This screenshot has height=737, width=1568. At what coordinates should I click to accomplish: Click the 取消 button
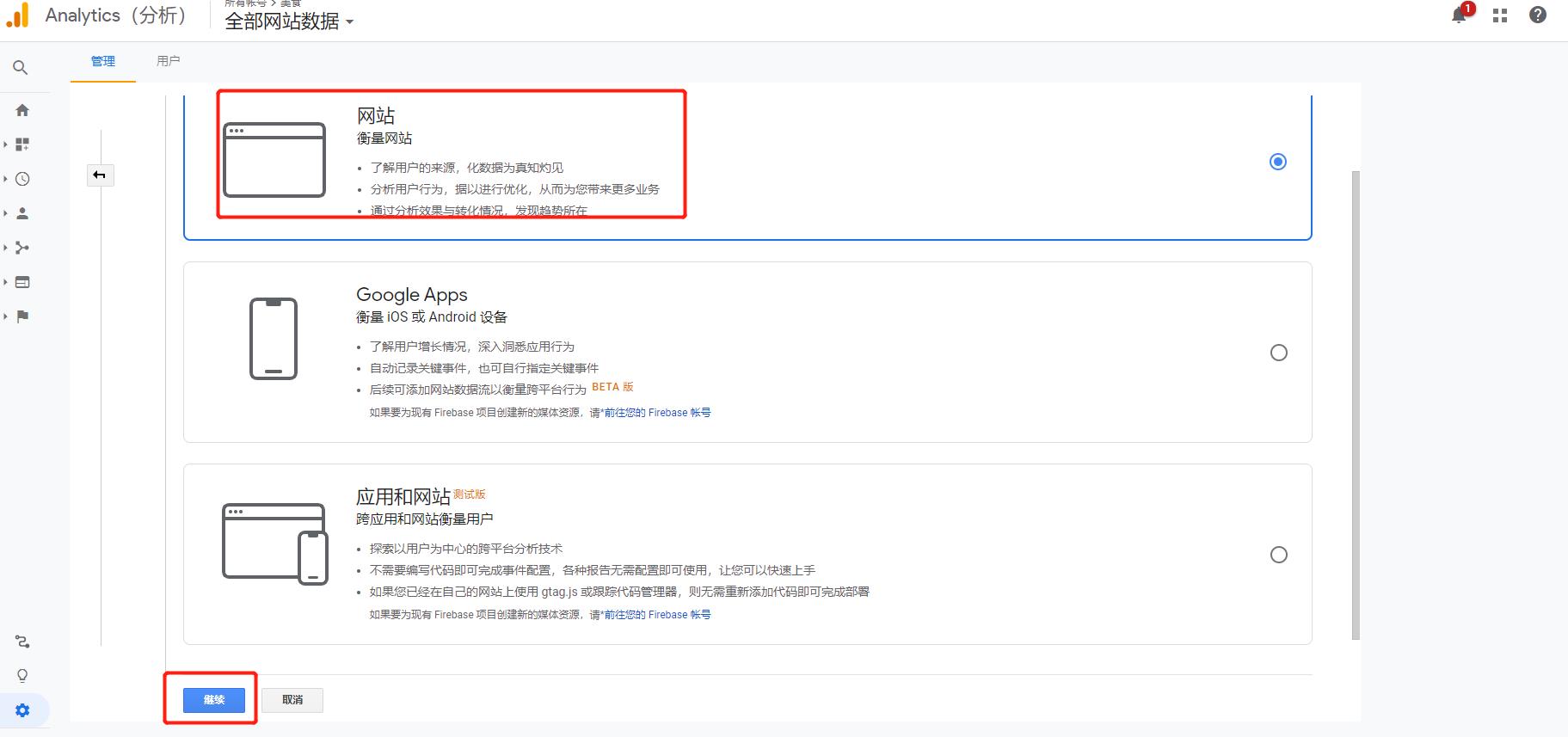click(x=292, y=700)
